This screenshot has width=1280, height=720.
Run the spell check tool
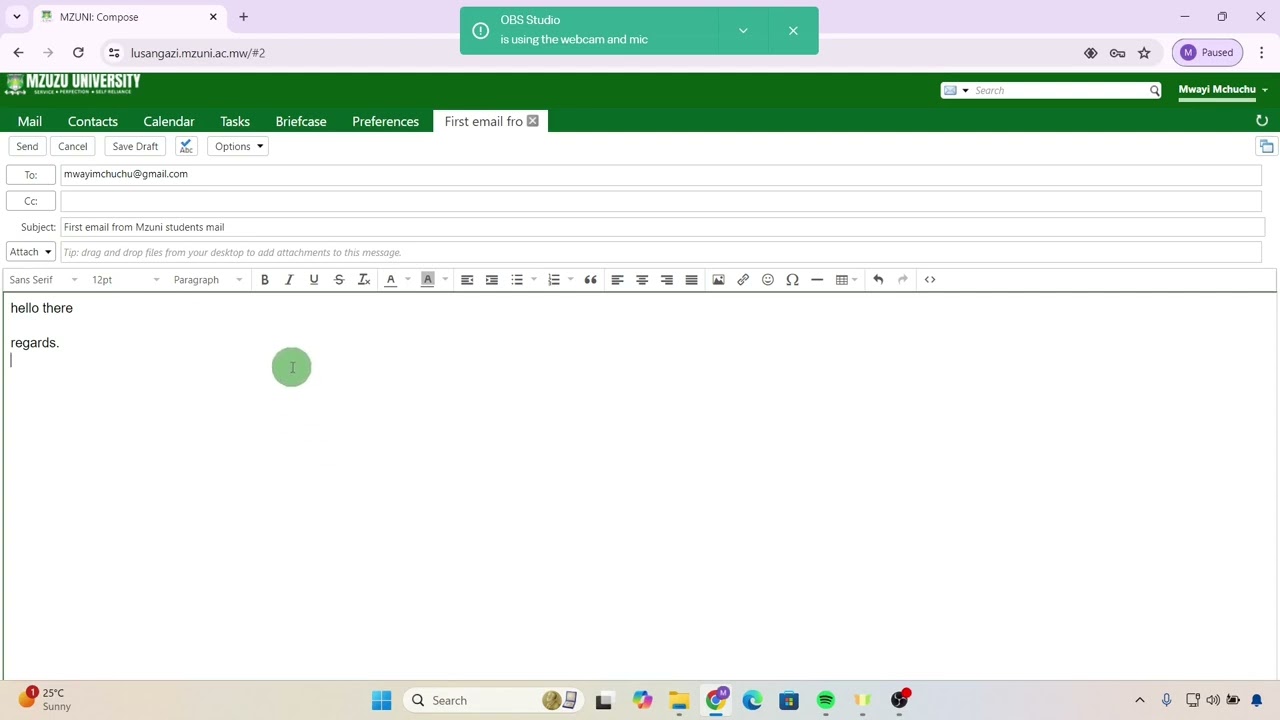tap(186, 146)
